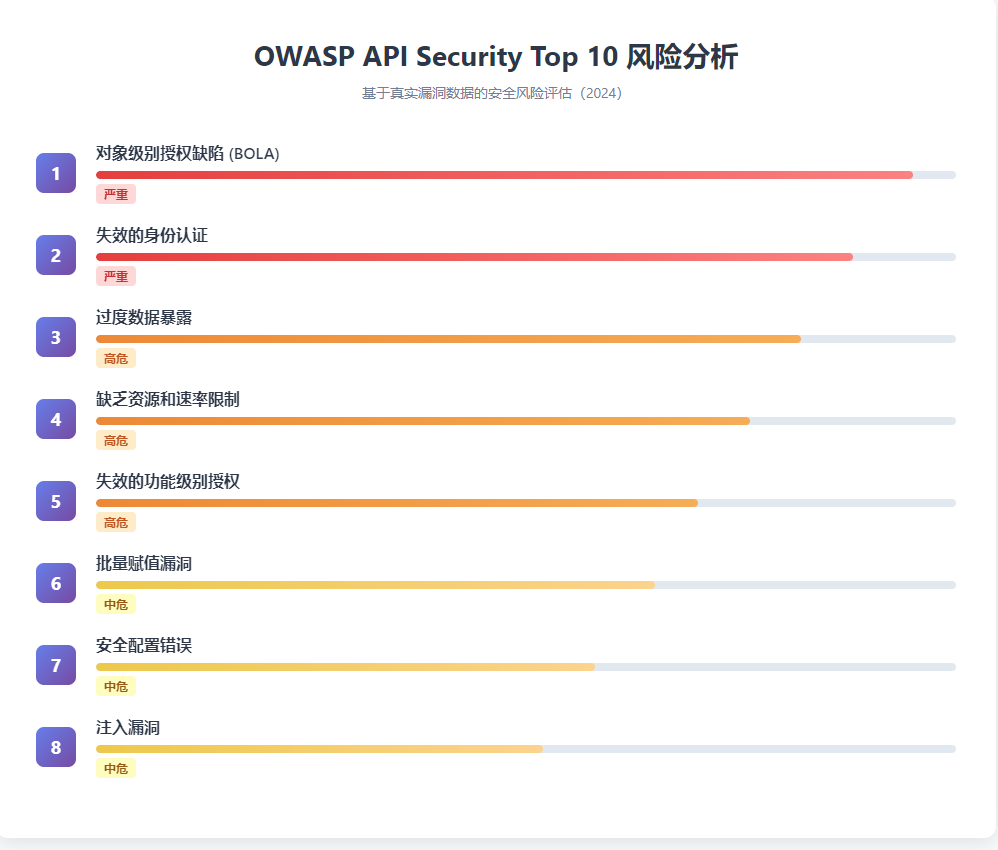Click the 严重 tag under BOLA

click(x=116, y=194)
